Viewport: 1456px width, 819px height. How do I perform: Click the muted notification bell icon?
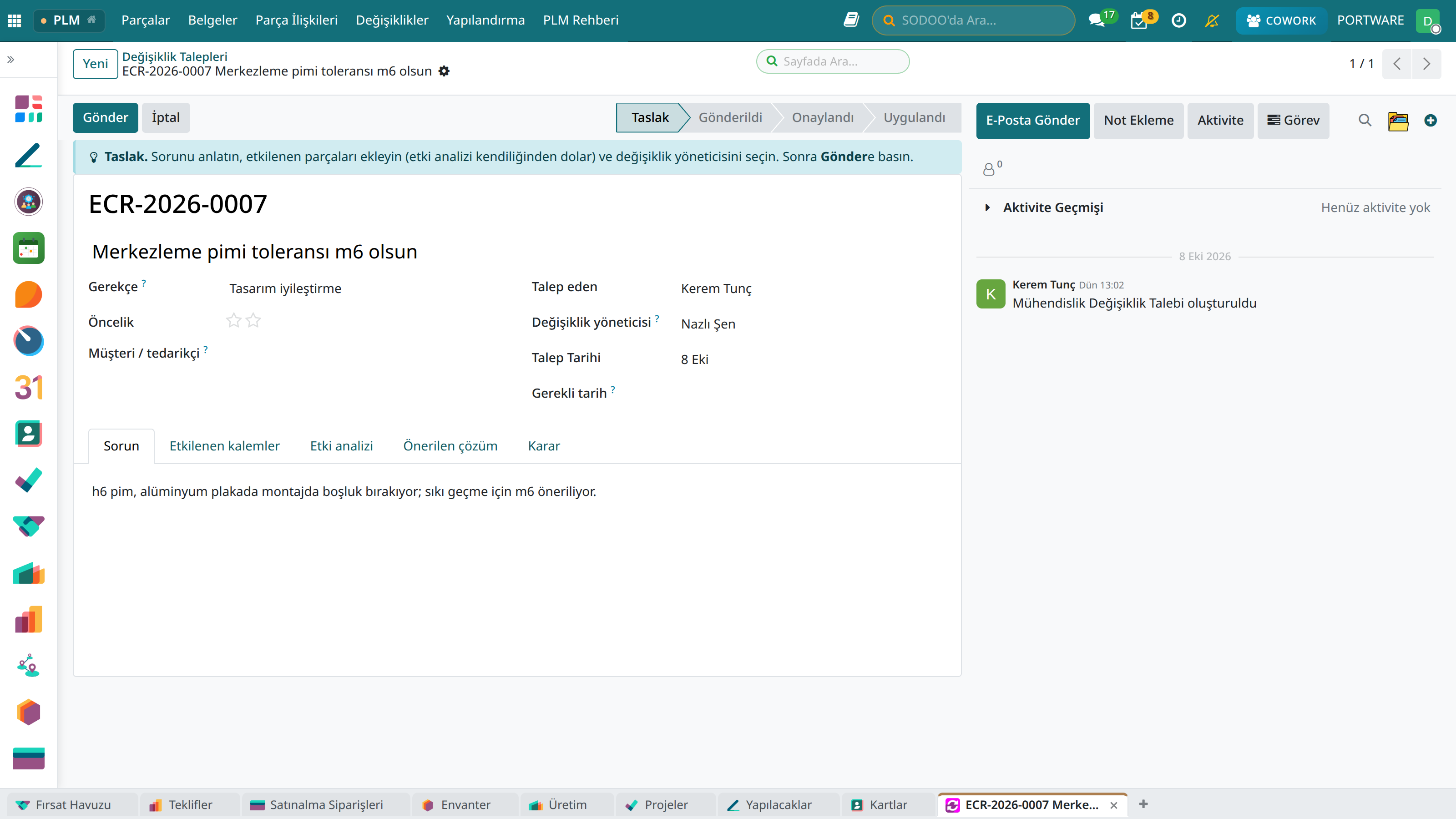point(1211,20)
